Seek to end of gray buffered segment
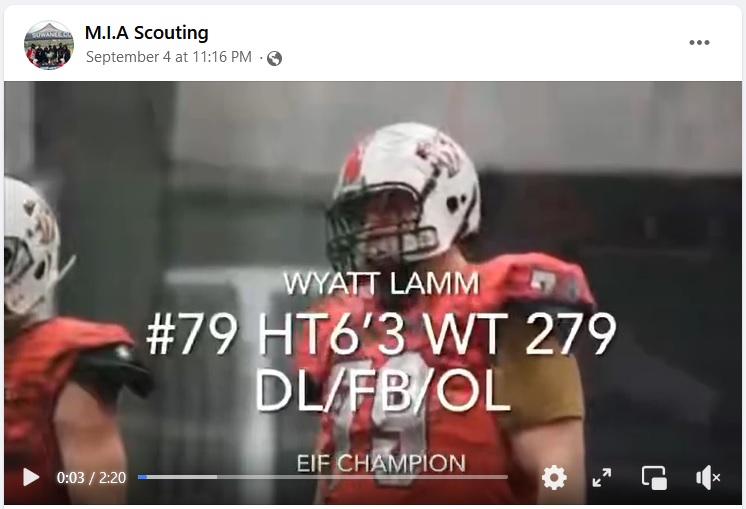746x509 pixels. 216,477
